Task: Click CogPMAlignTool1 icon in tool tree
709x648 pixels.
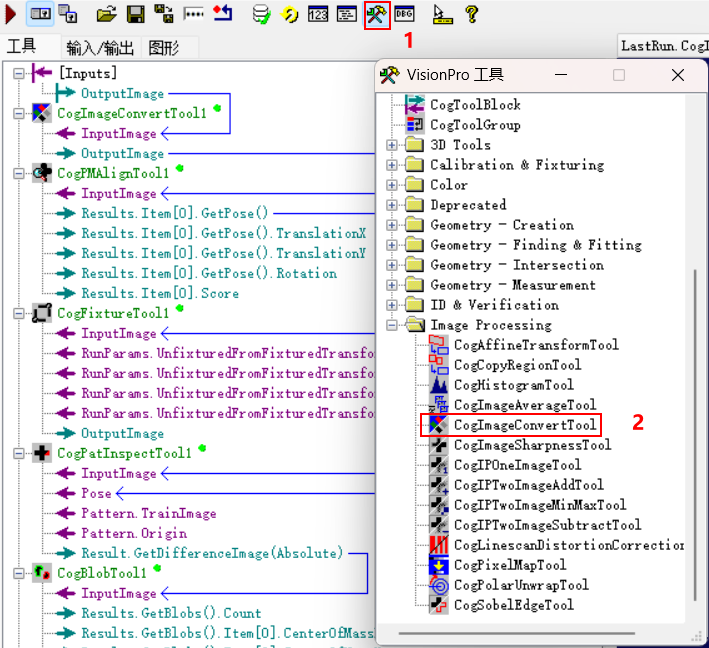Action: tap(42, 173)
